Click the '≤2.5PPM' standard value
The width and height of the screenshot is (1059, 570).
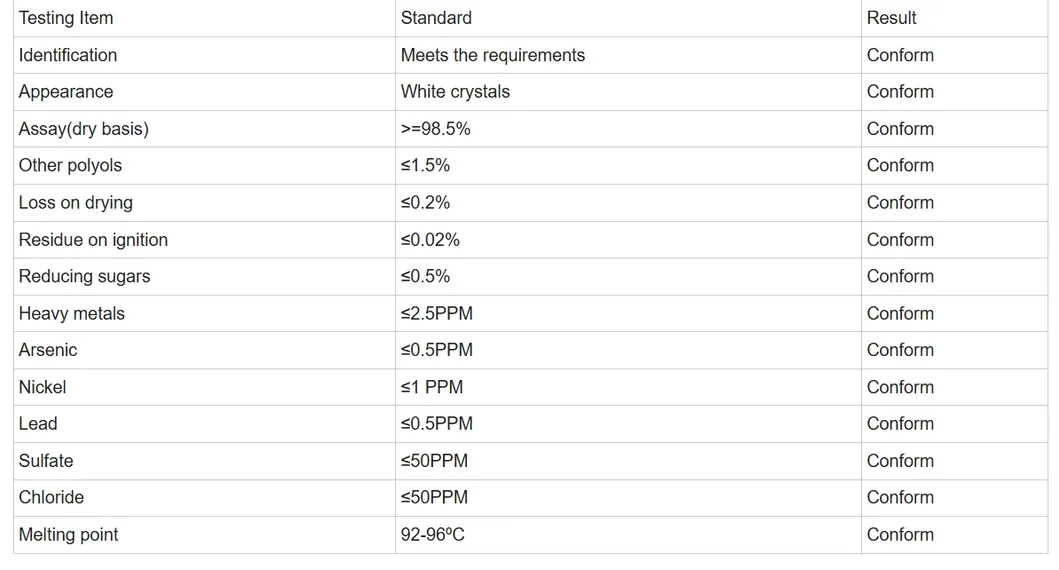coord(437,314)
